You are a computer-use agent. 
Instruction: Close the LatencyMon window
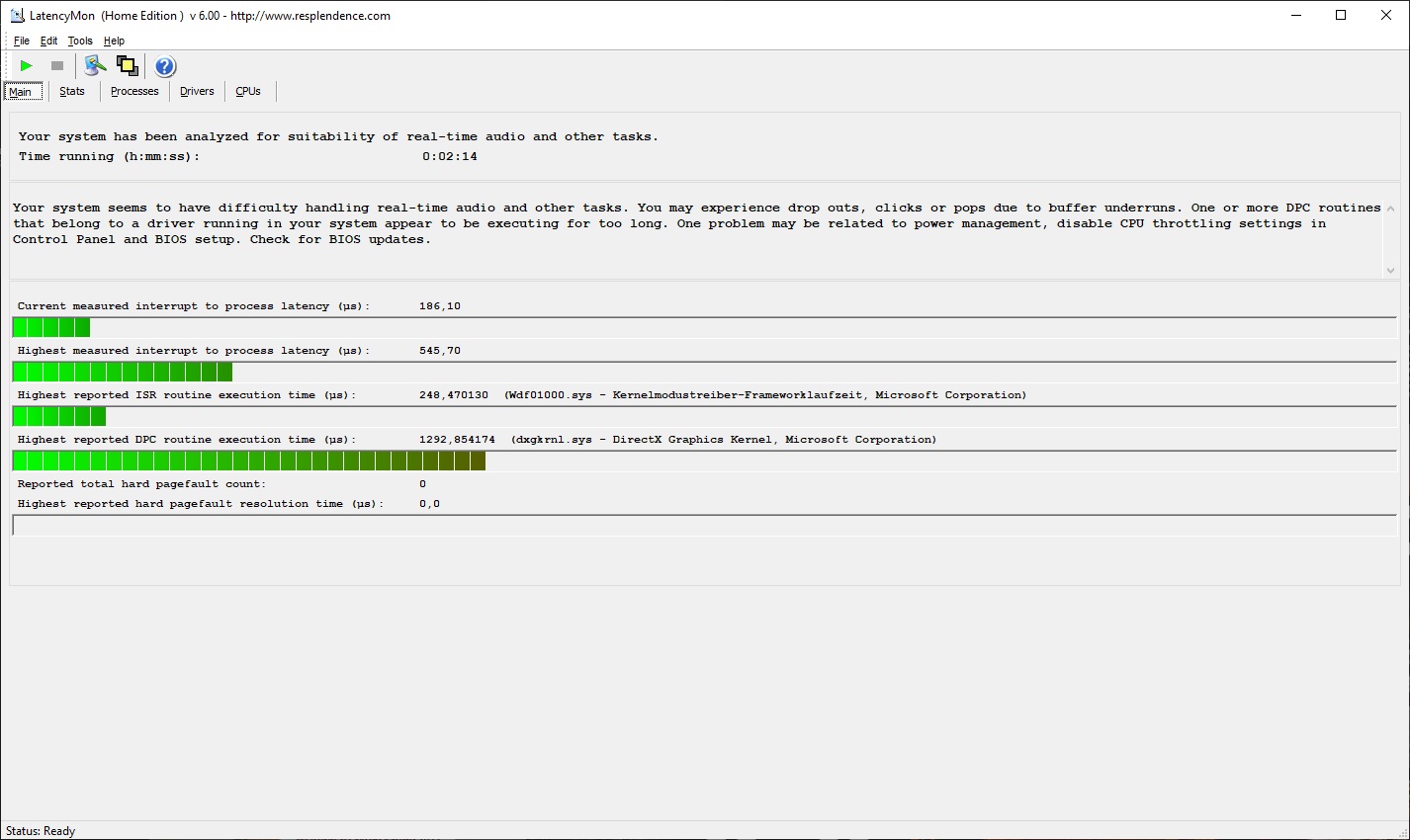pyautogui.click(x=1386, y=15)
